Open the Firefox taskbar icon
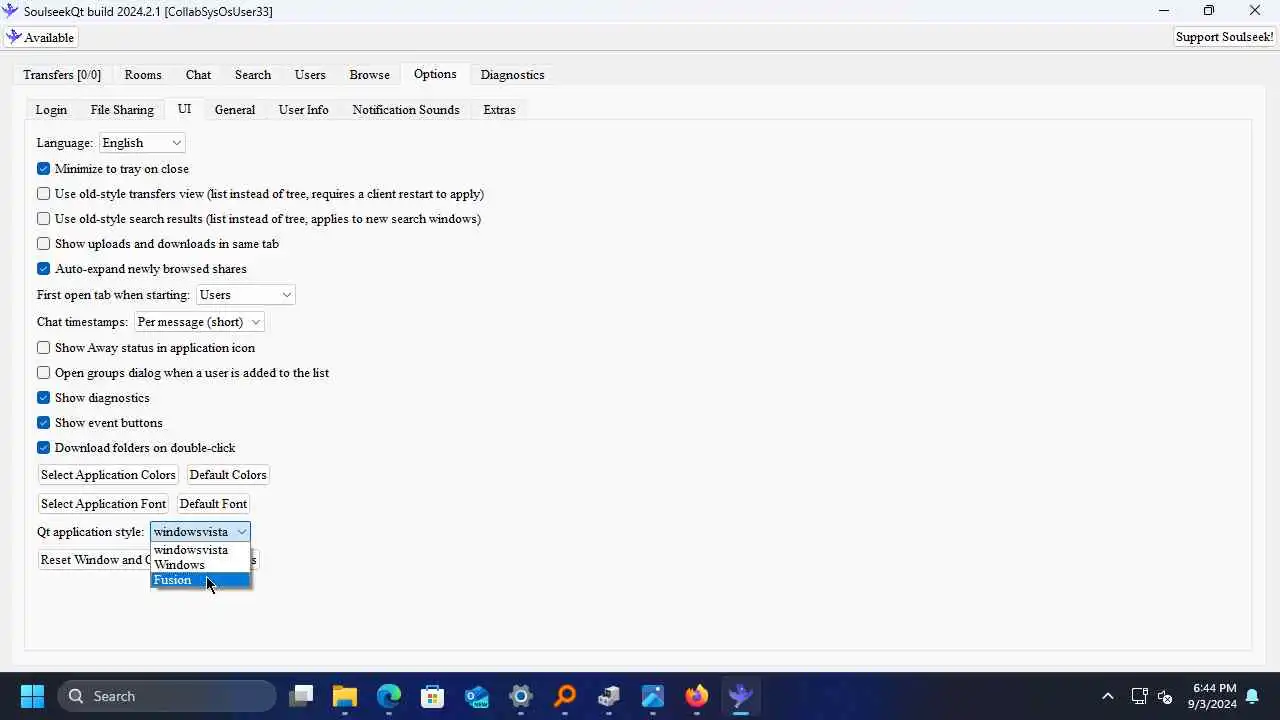Image resolution: width=1280 pixels, height=720 pixels. (697, 696)
